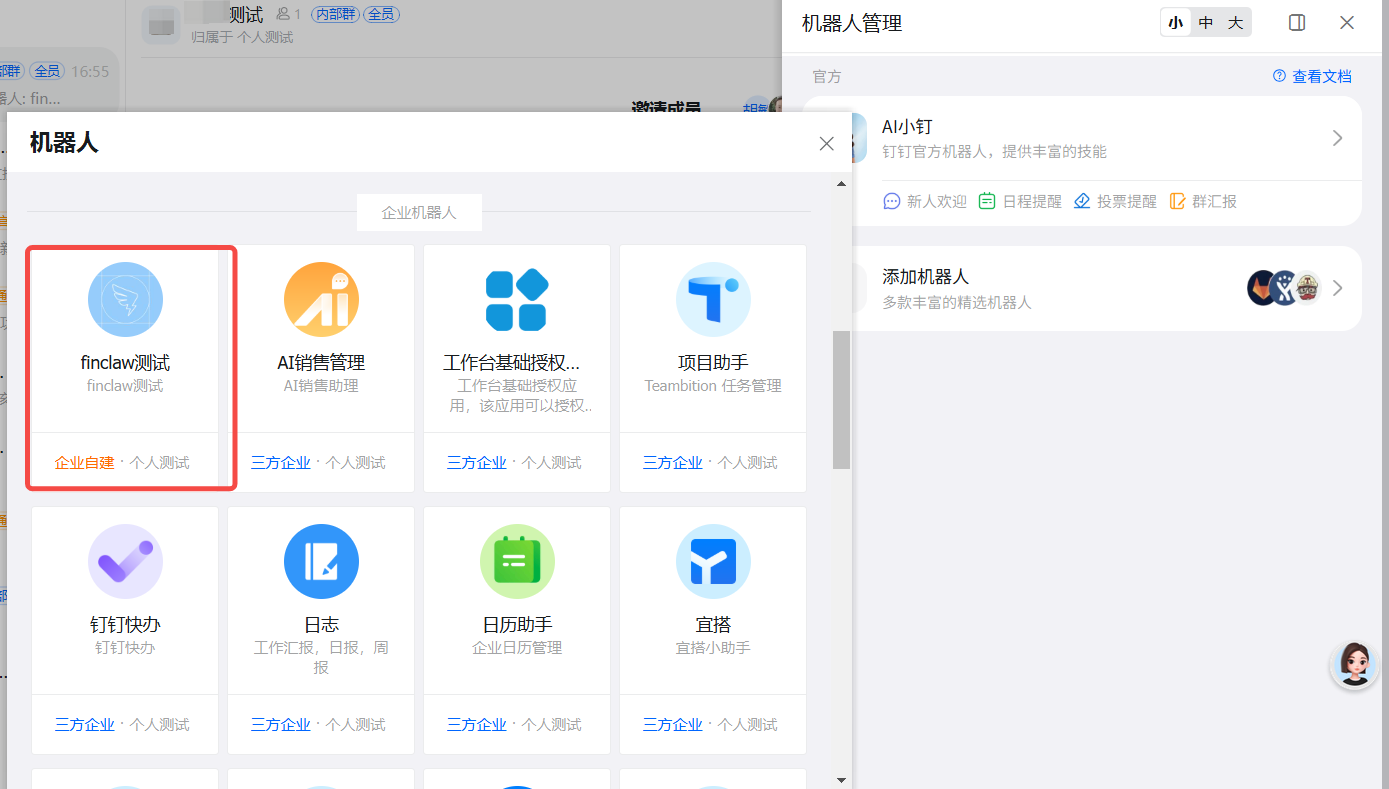Set font size to 小
This screenshot has width=1389, height=789.
(1176, 23)
